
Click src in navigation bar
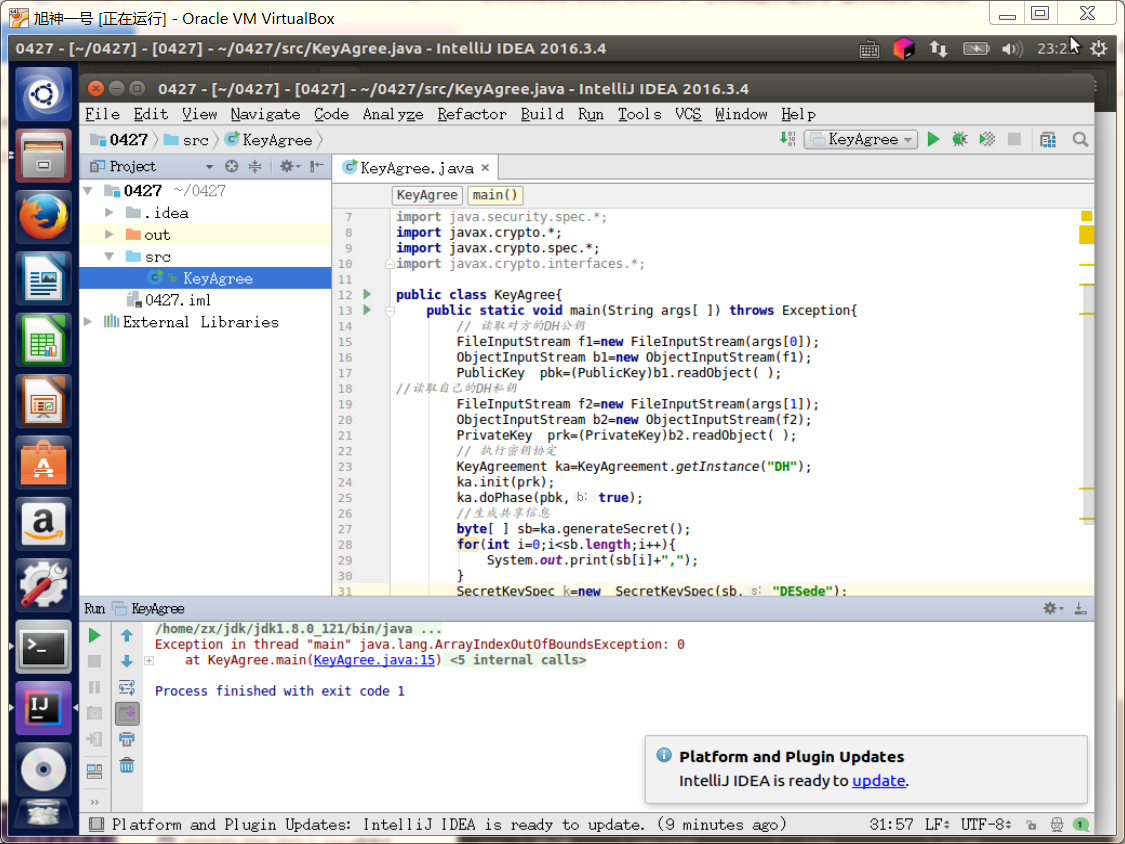click(x=187, y=139)
